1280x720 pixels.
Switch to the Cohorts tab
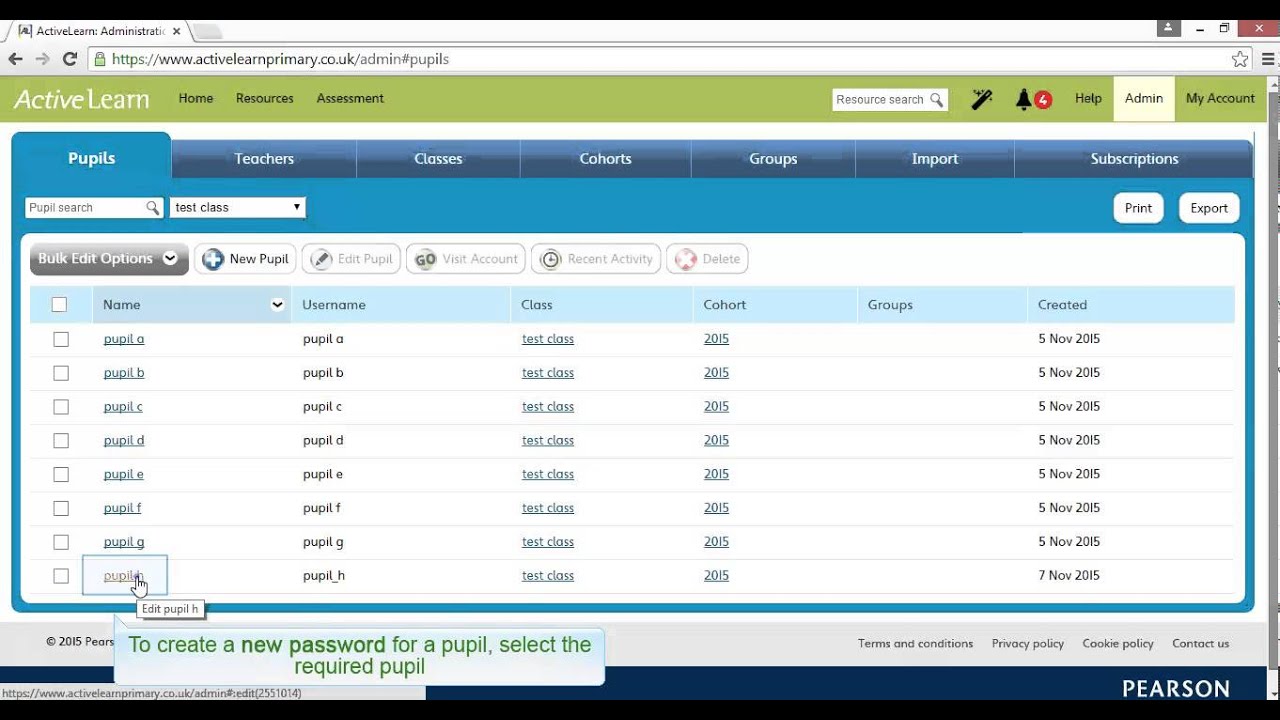(605, 159)
